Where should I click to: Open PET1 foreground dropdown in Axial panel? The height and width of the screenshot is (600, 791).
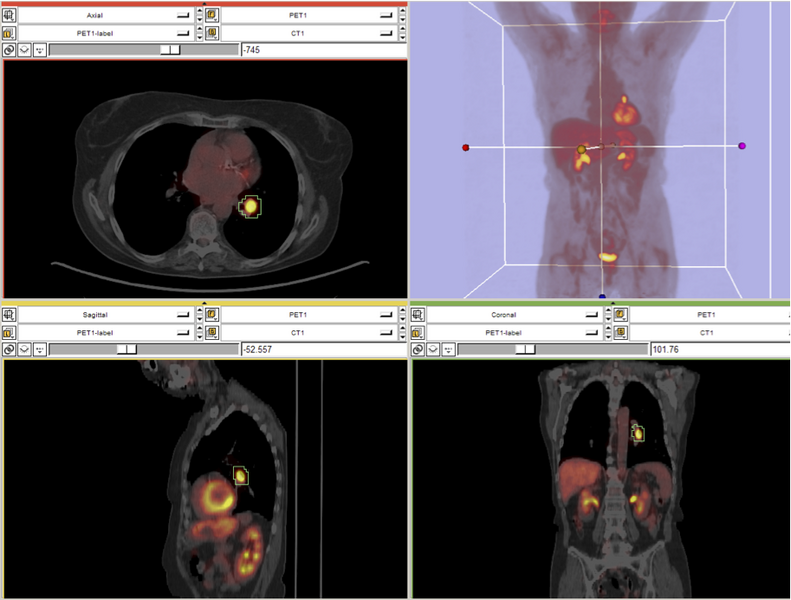[x=310, y=15]
